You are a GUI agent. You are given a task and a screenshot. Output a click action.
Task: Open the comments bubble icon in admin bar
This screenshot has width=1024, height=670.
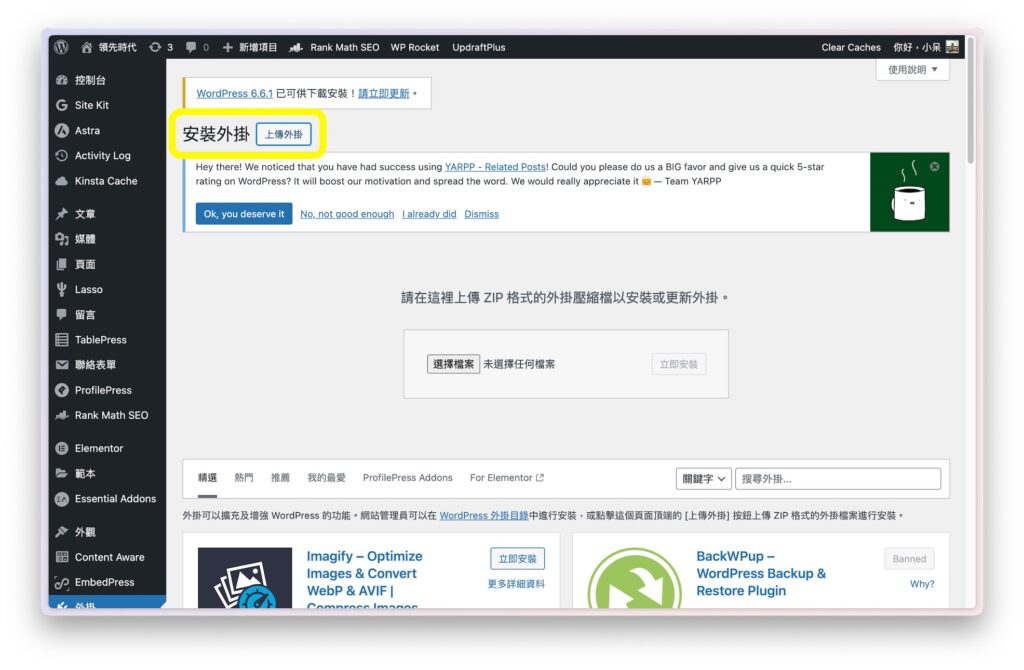191,47
